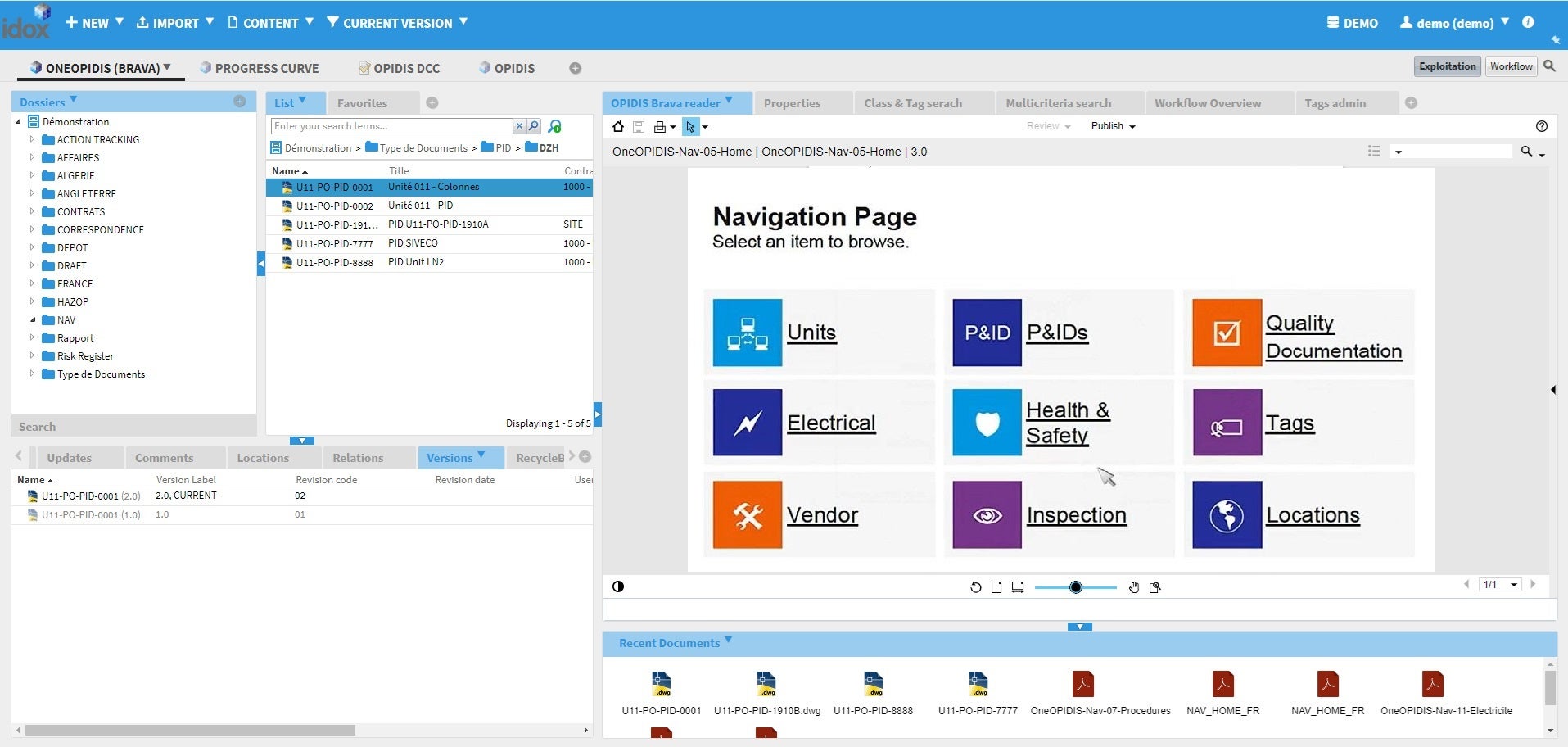Switch to Workflow mode
The width and height of the screenshot is (1568, 747).
click(x=1511, y=66)
